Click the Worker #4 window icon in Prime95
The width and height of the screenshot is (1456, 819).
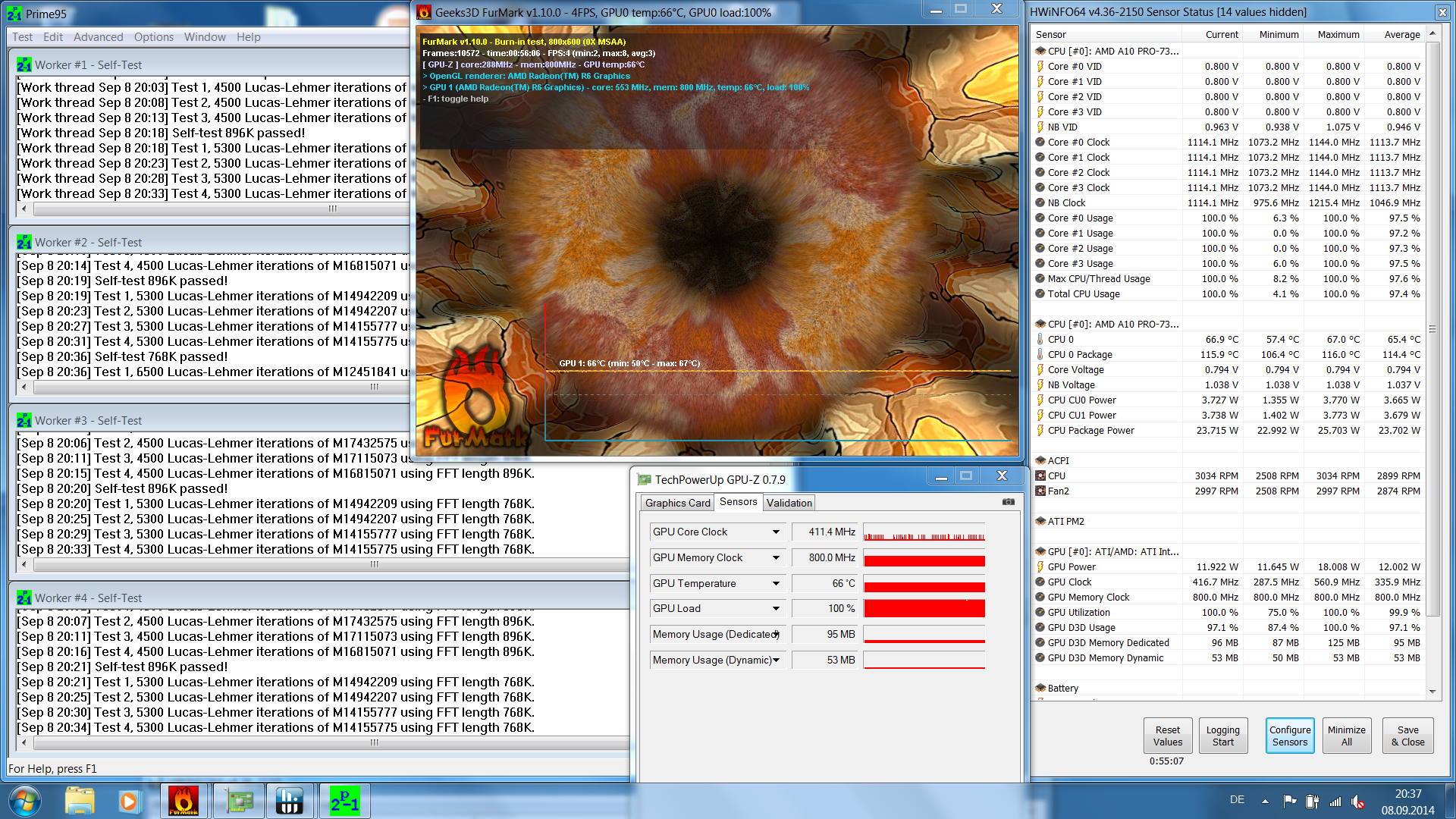[24, 598]
